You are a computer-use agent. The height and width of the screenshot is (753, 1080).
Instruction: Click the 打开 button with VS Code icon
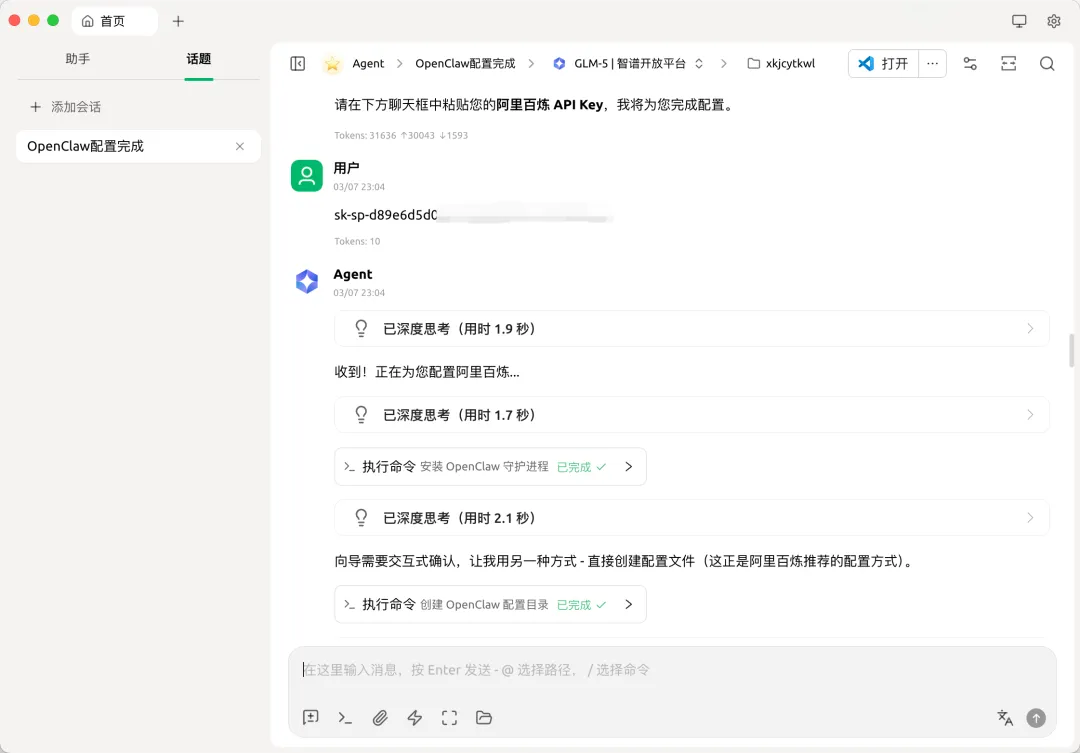click(883, 63)
